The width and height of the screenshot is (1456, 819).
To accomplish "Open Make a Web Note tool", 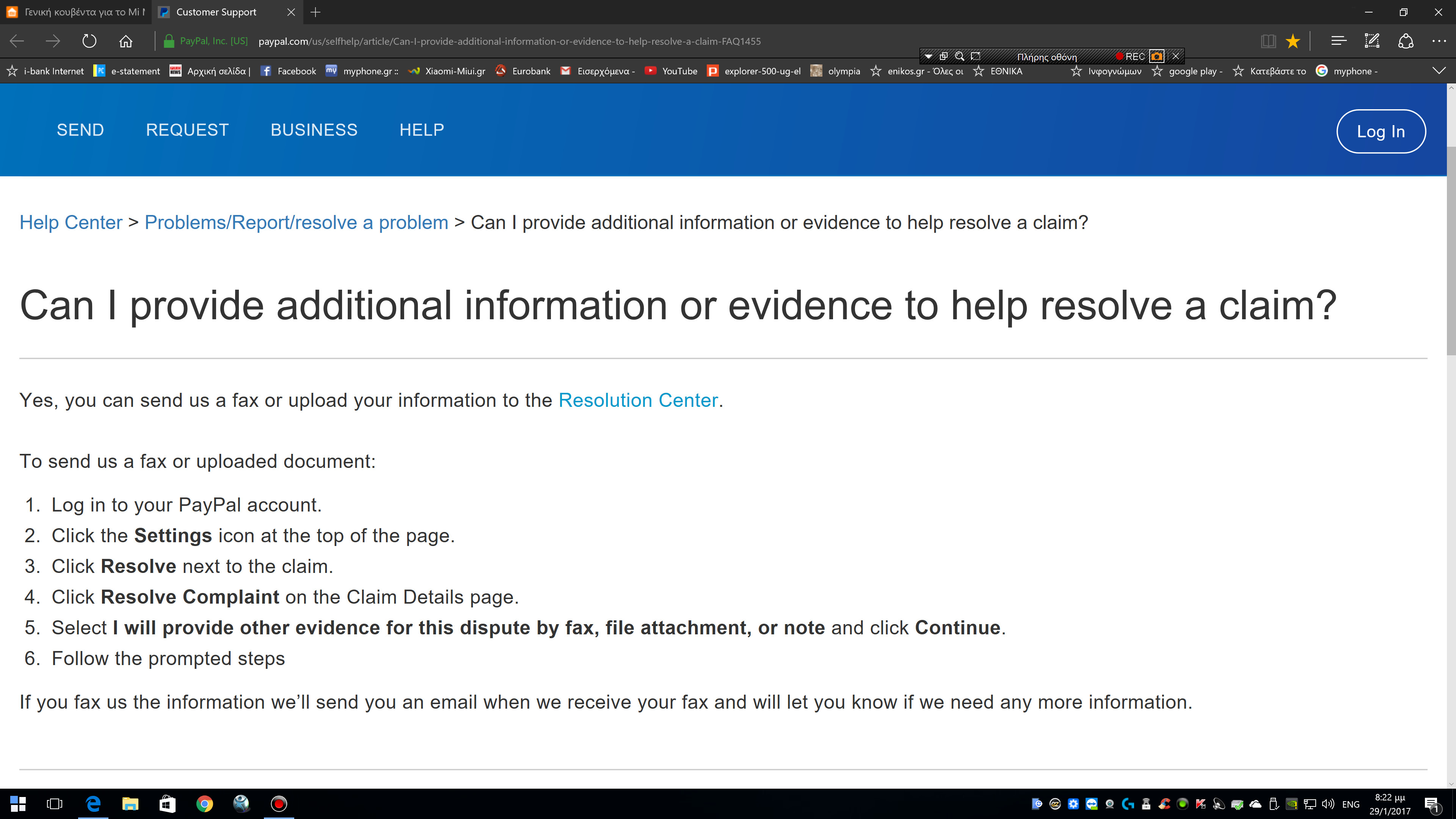I will (1372, 41).
